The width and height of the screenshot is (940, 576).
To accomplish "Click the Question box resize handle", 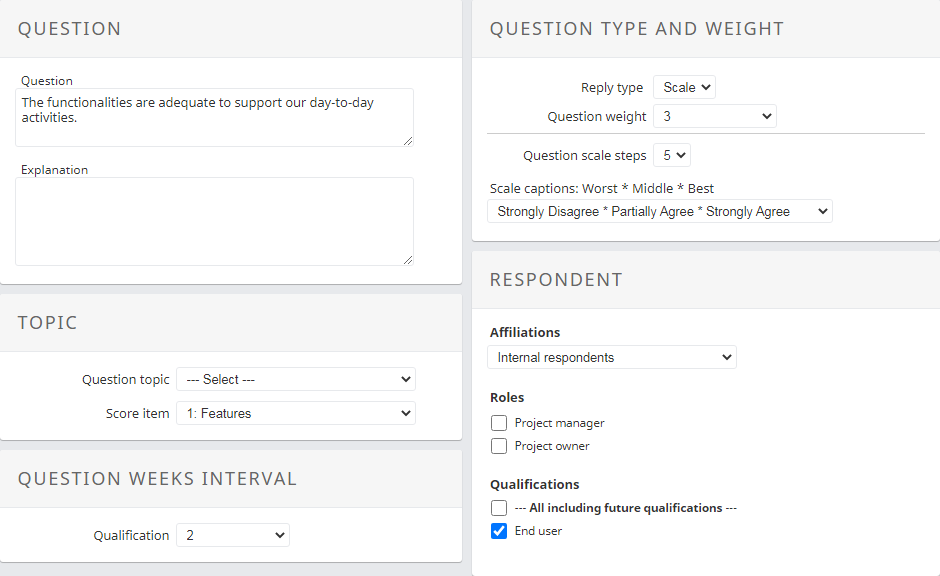I will [407, 141].
